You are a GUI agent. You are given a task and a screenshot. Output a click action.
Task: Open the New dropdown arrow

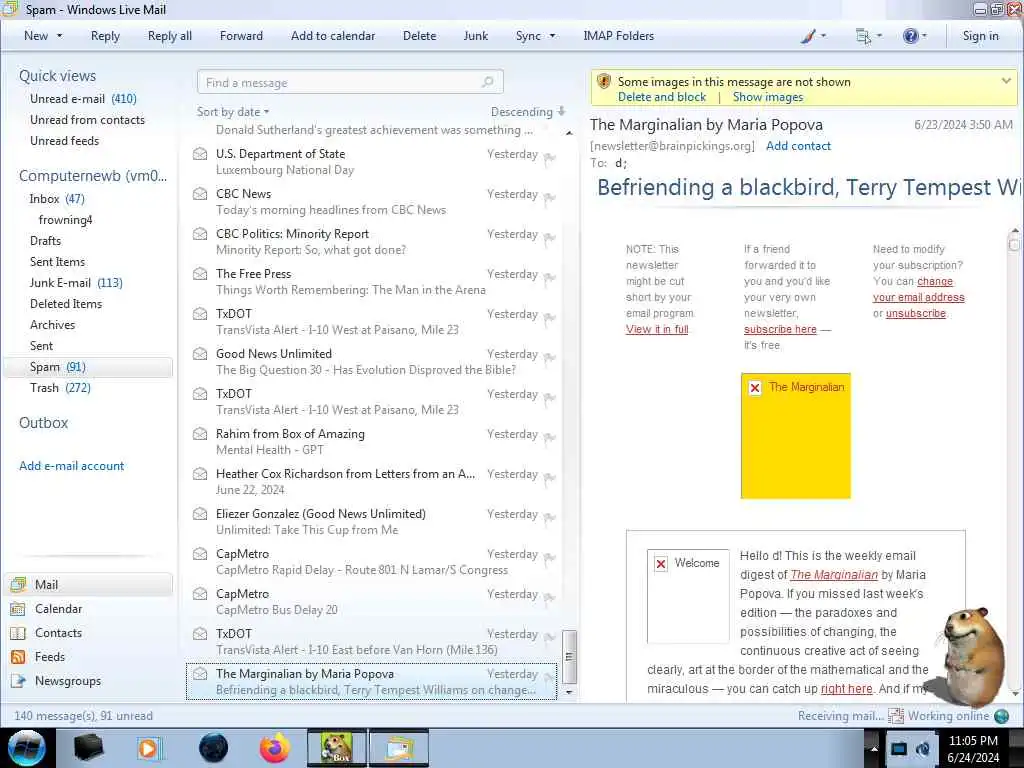click(x=59, y=36)
